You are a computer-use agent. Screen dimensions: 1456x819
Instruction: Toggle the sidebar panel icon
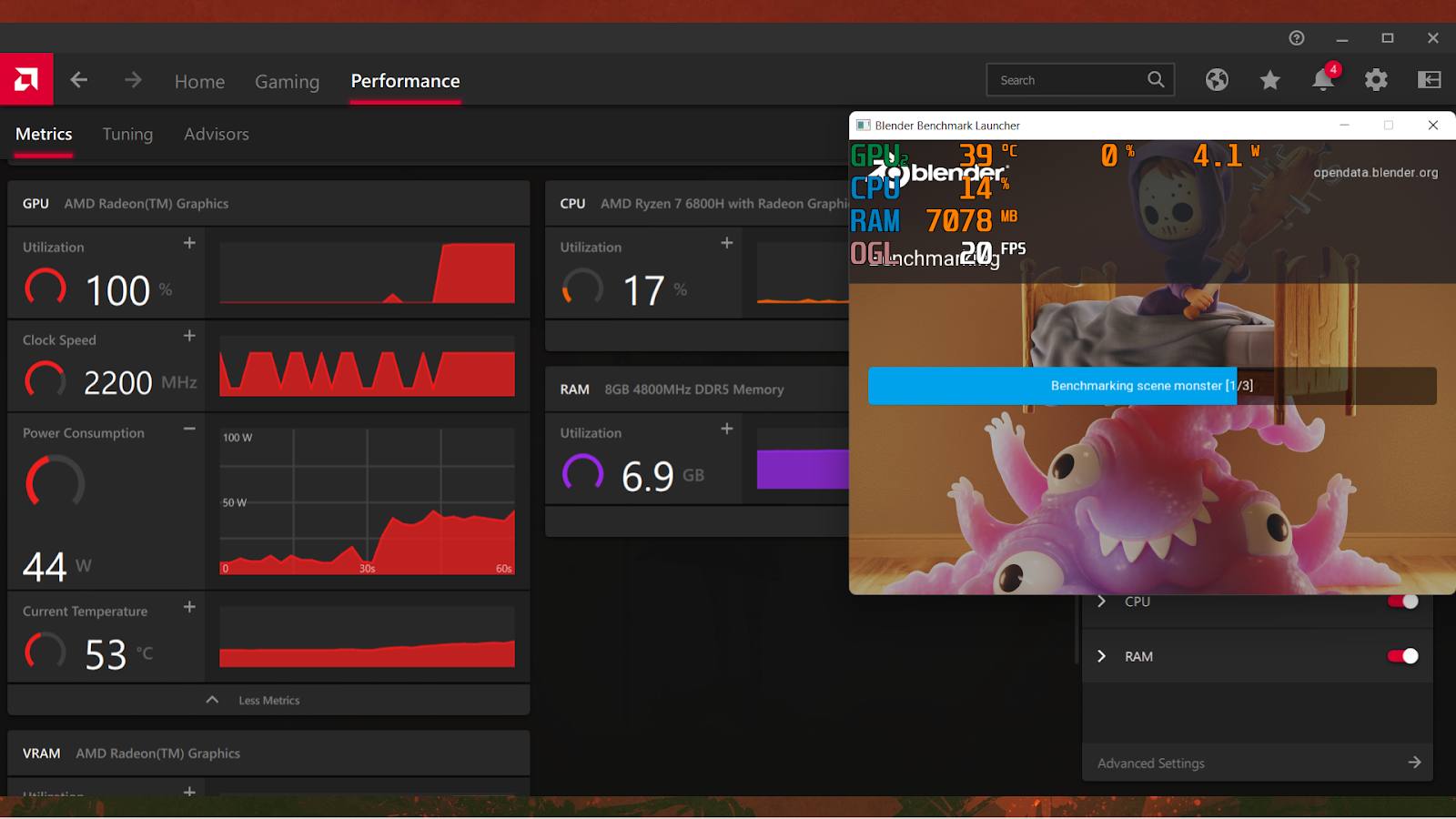pos(1430,80)
